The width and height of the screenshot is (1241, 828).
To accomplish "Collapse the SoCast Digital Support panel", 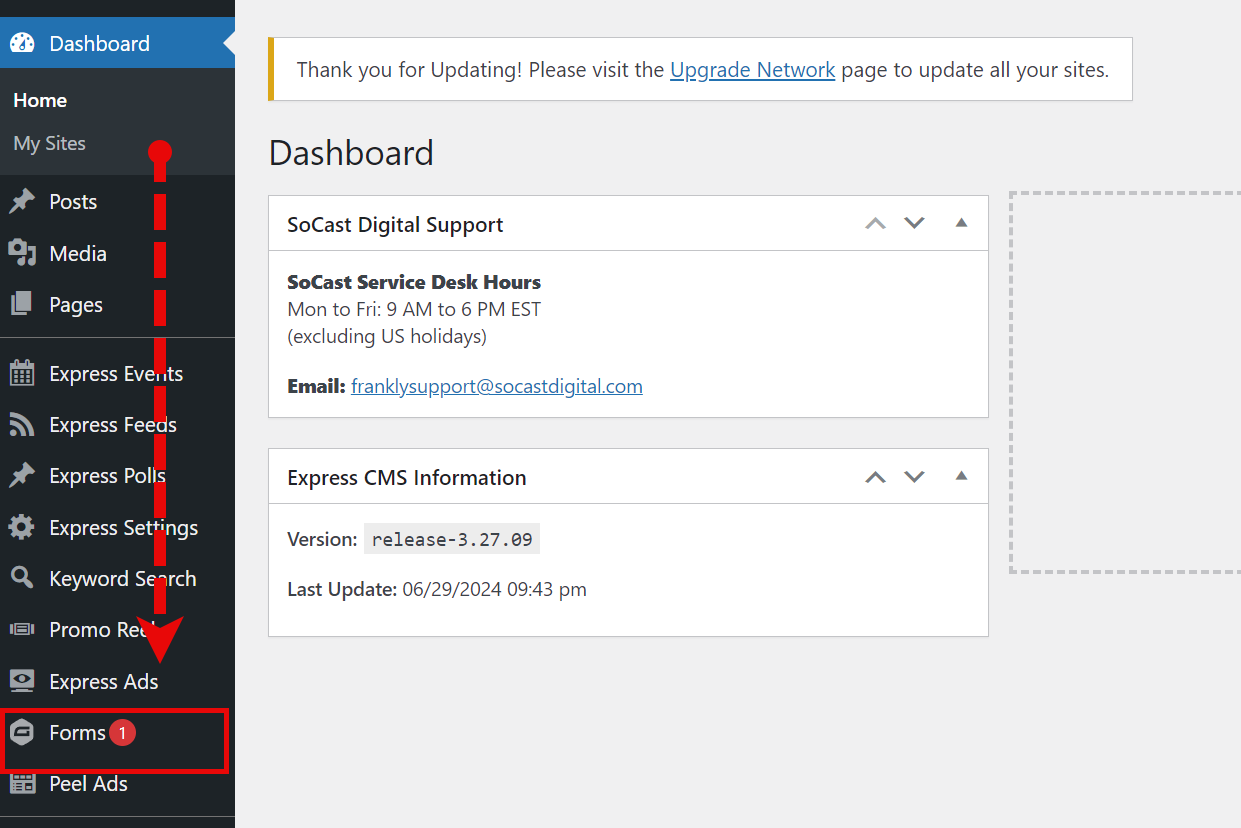I will 961,223.
